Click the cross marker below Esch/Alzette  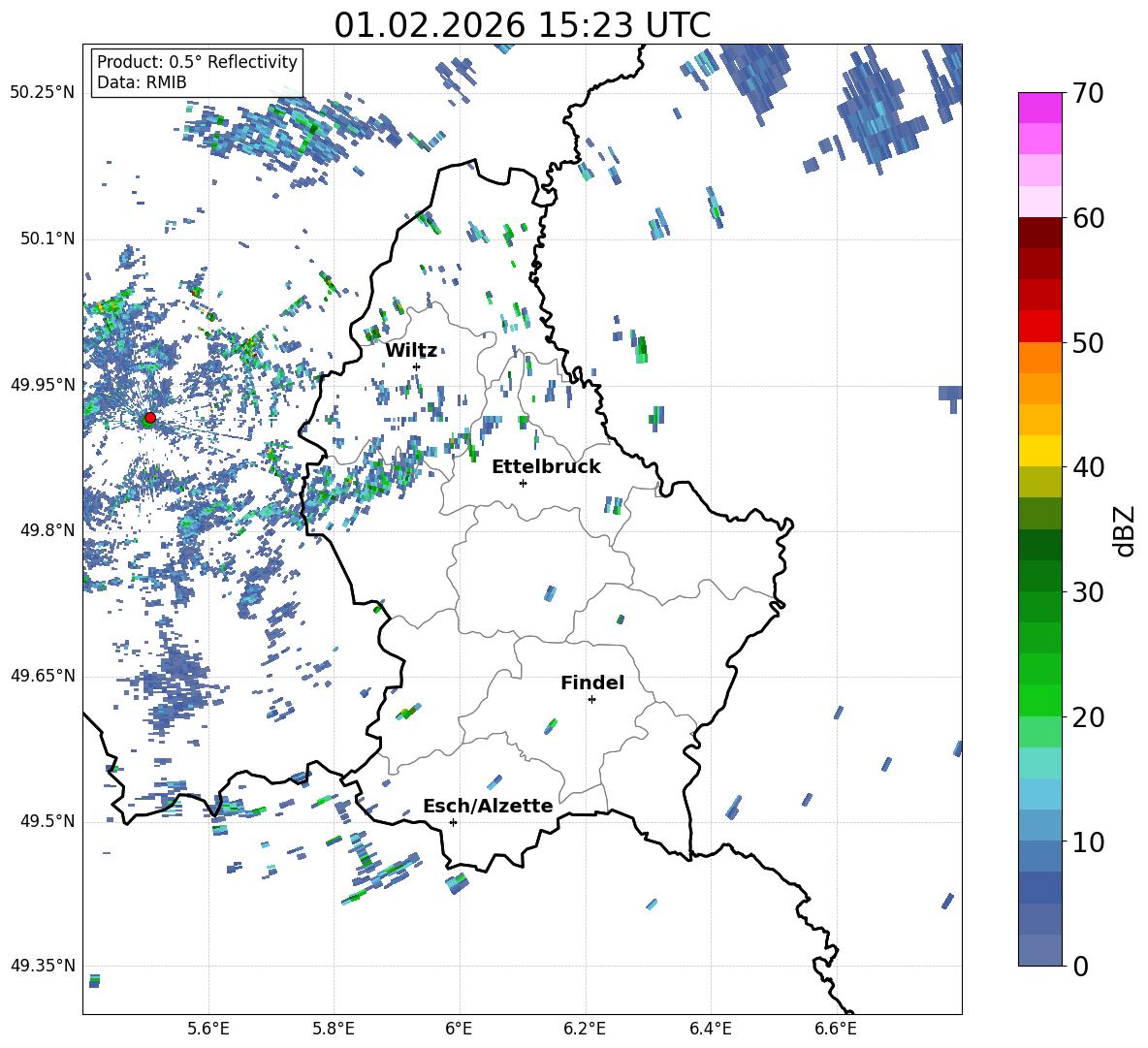(x=453, y=822)
